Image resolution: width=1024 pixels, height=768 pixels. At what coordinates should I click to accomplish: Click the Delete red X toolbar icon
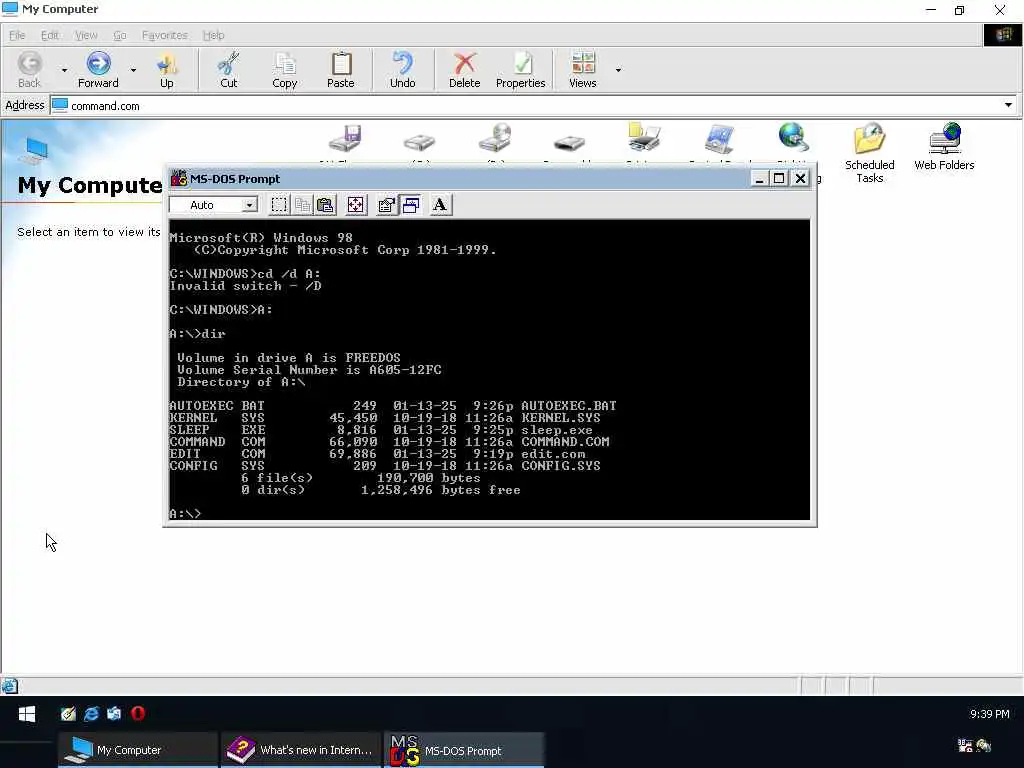pos(464,69)
